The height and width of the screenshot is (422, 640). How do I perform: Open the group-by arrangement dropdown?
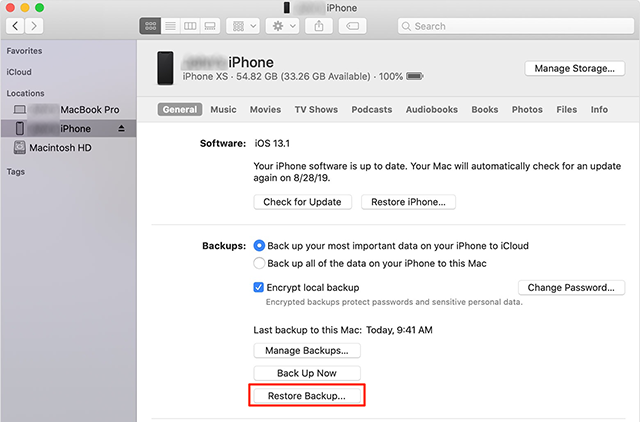pyautogui.click(x=243, y=26)
